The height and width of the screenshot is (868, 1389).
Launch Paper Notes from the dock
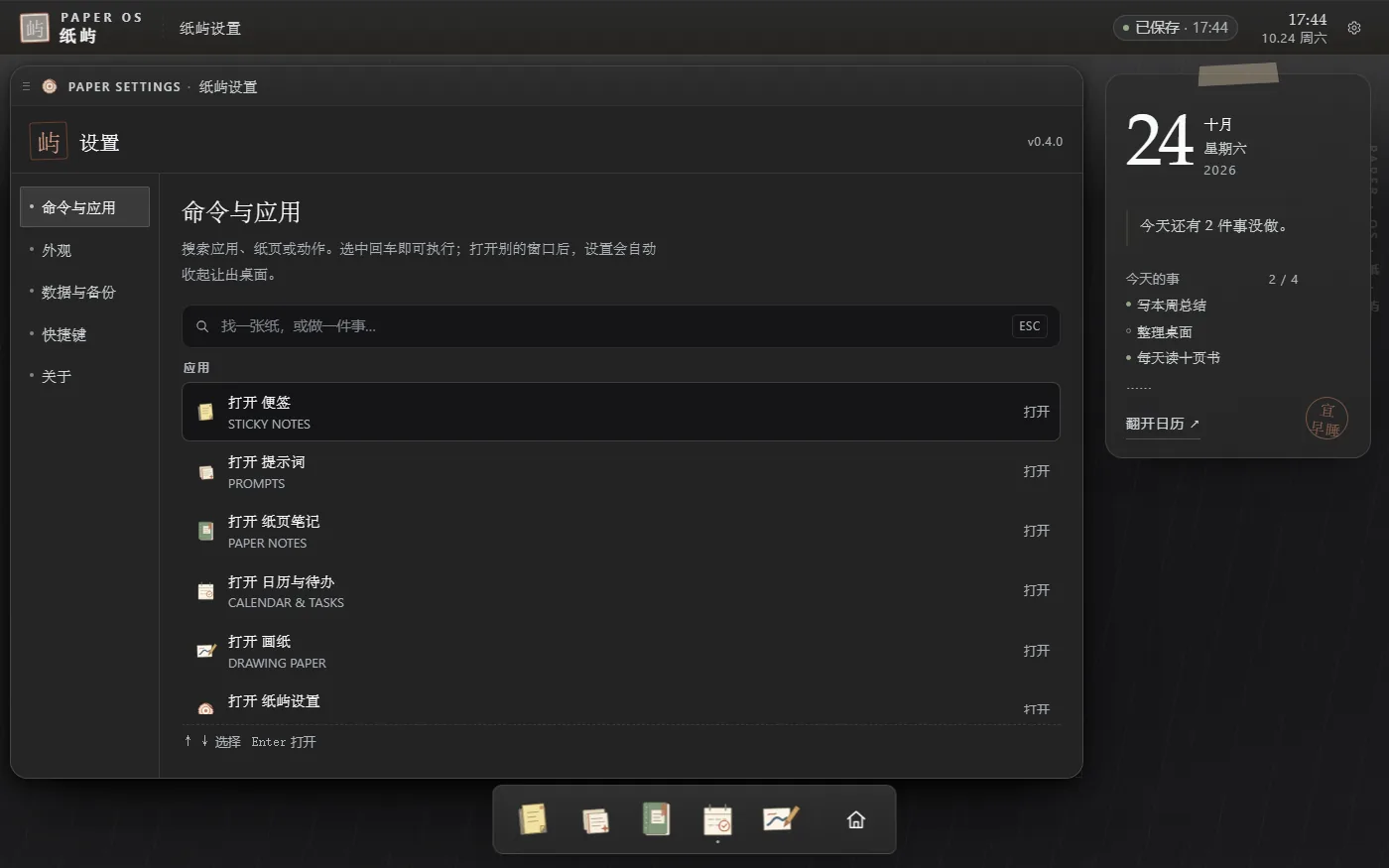coord(656,819)
